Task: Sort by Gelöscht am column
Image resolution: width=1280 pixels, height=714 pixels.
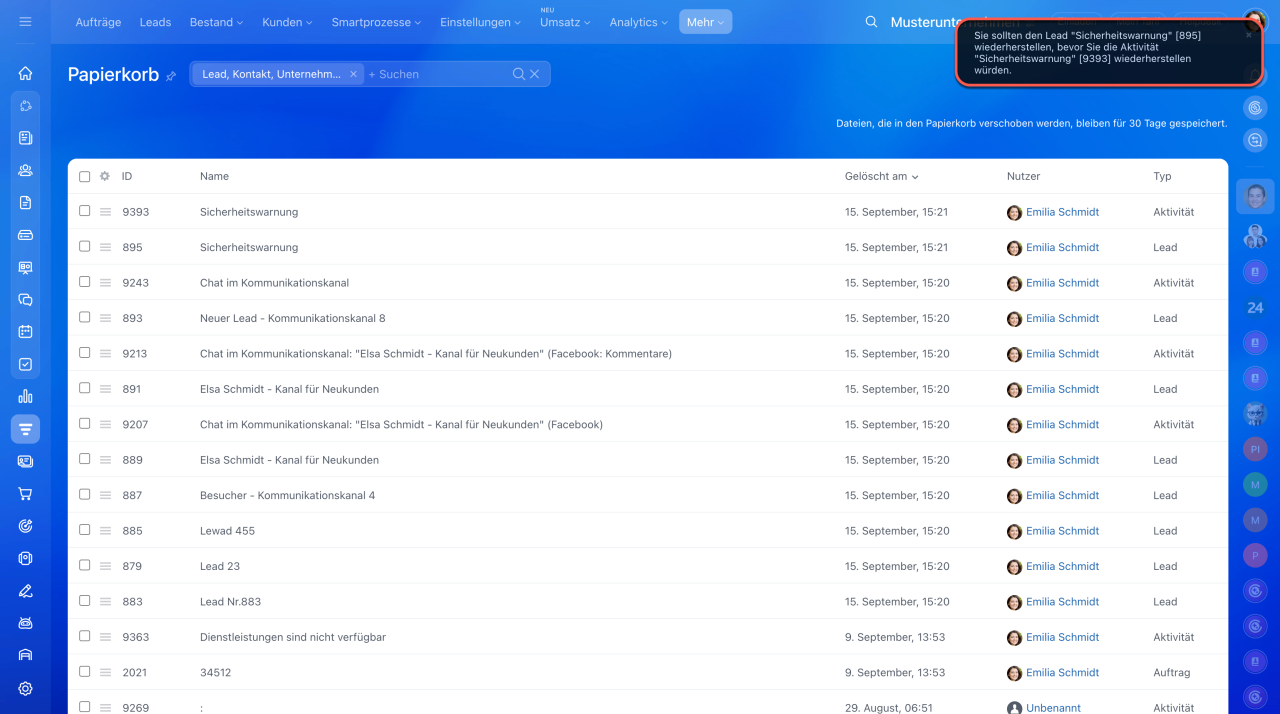Action: (881, 176)
